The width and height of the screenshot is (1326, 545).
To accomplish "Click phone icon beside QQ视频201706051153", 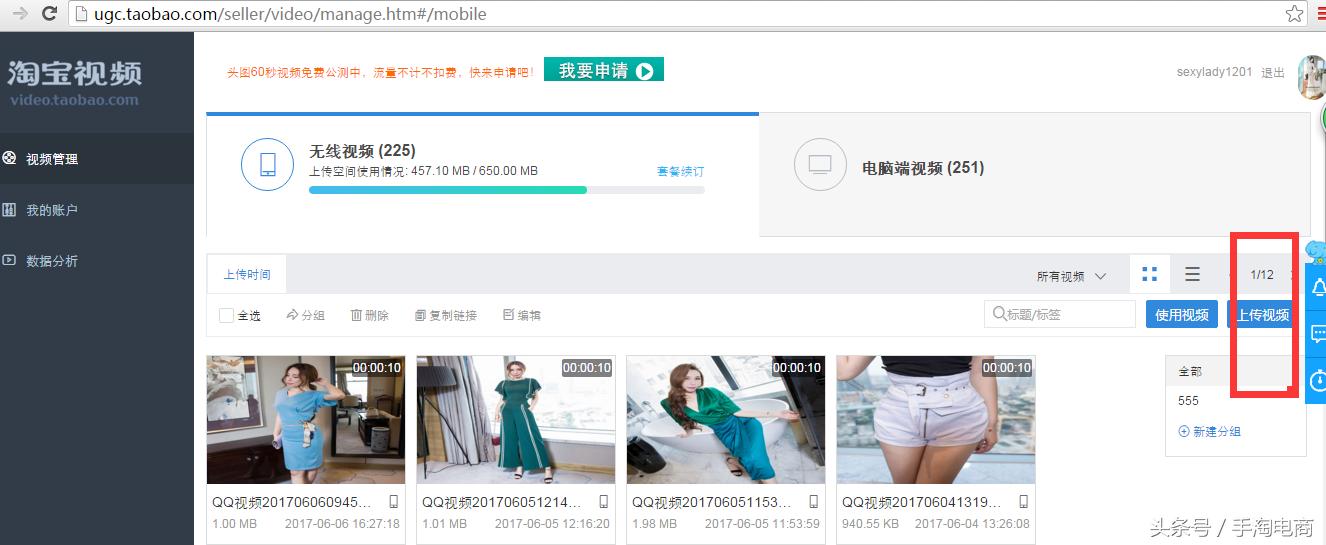I will [x=813, y=502].
